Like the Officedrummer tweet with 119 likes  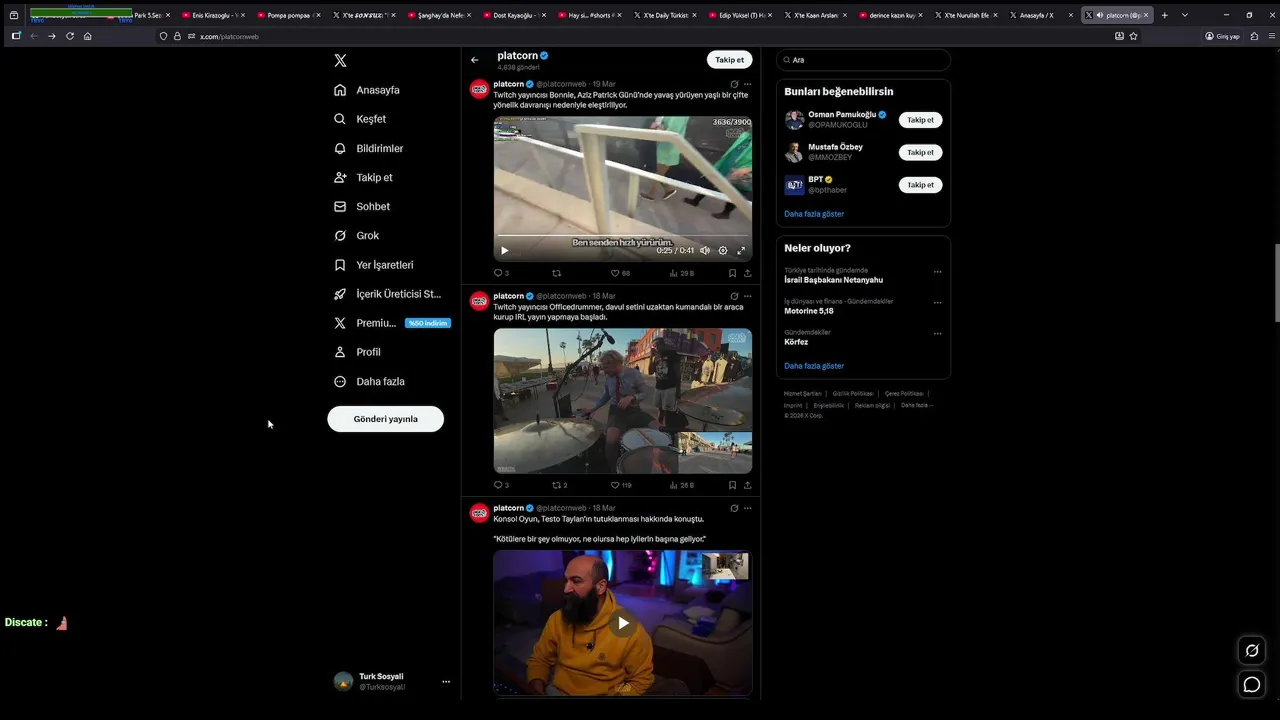point(621,485)
